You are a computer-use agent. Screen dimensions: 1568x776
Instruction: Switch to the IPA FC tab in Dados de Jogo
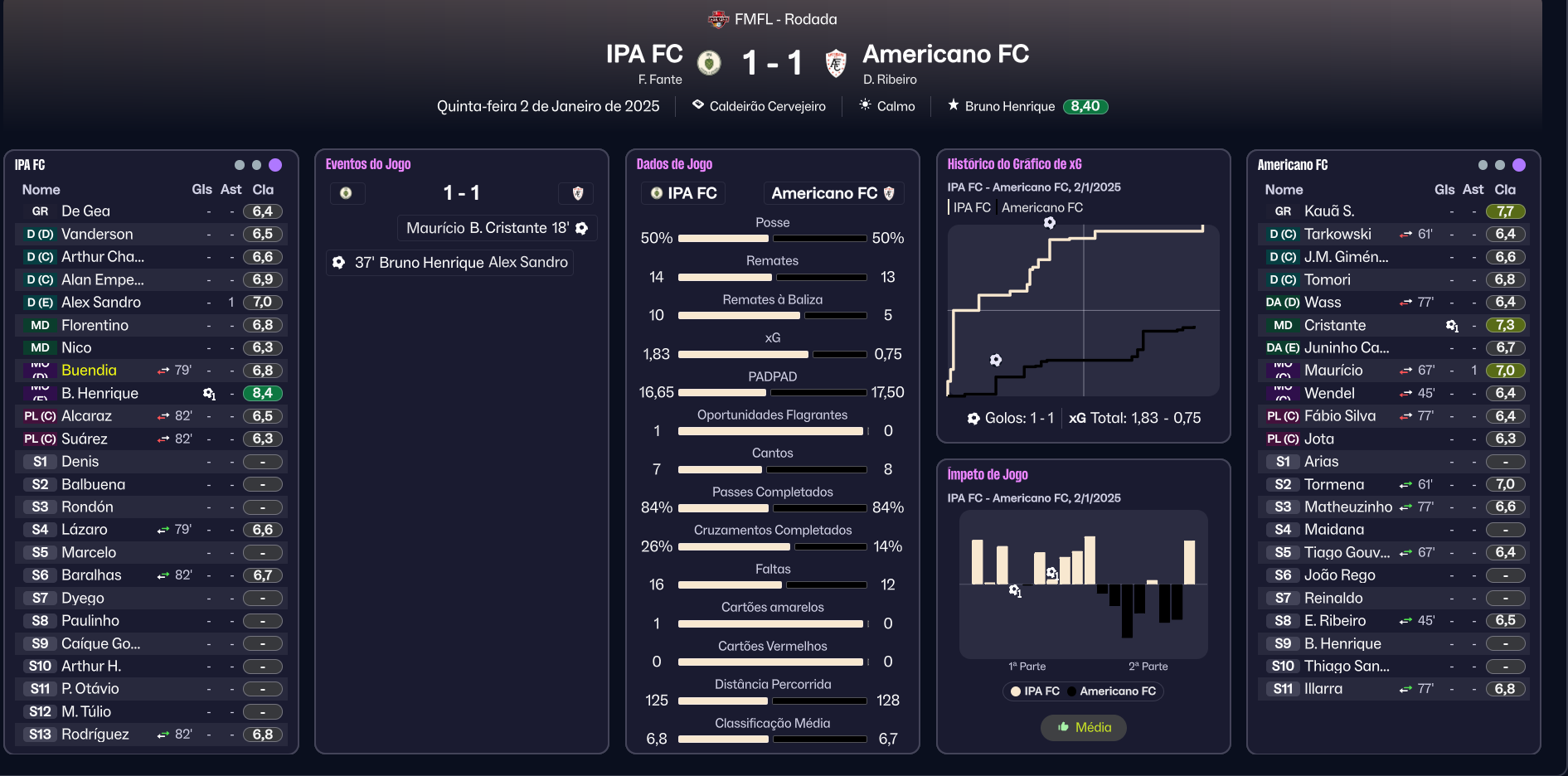683,193
